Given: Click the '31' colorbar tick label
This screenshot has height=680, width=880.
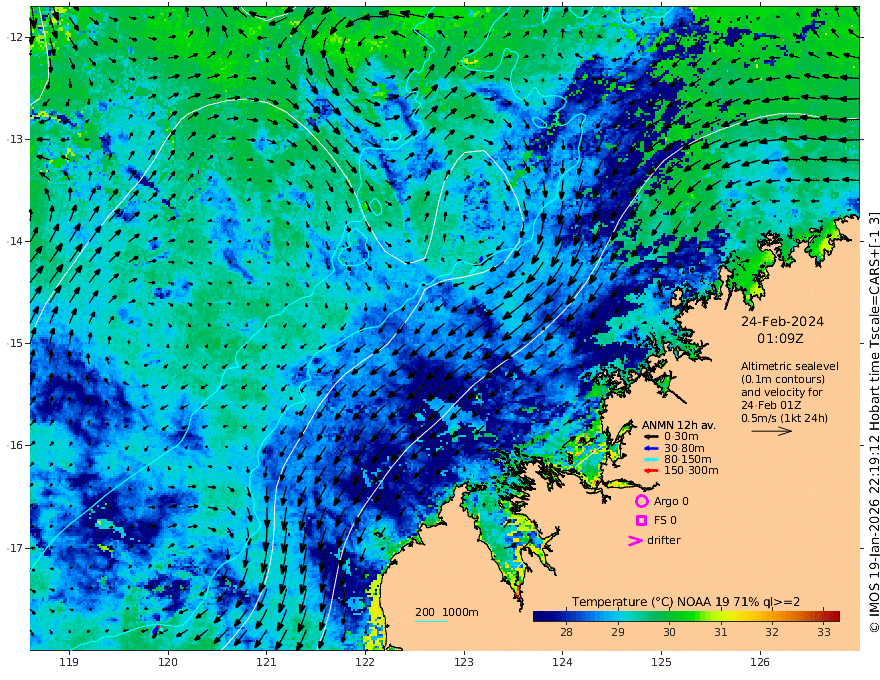Looking at the screenshot, I should coord(721,632).
